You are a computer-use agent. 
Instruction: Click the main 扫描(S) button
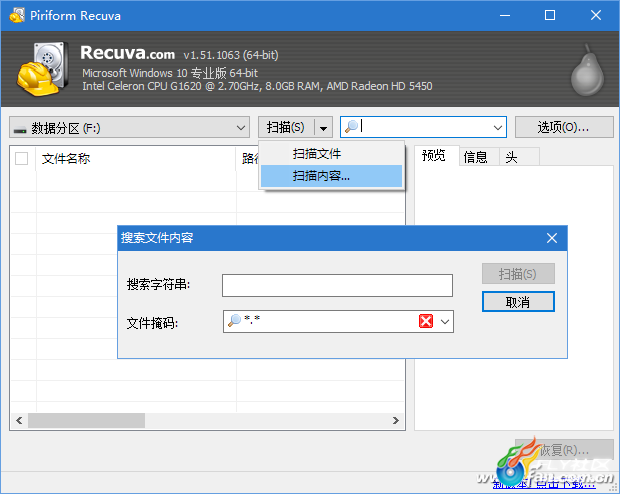pyautogui.click(x=286, y=127)
